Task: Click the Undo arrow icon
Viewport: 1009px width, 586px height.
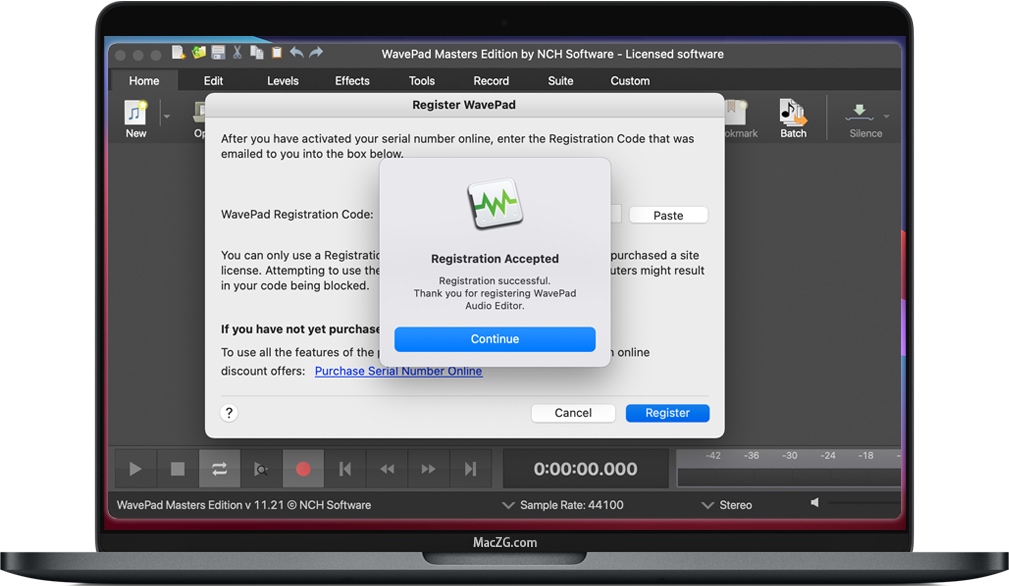Action: (297, 53)
